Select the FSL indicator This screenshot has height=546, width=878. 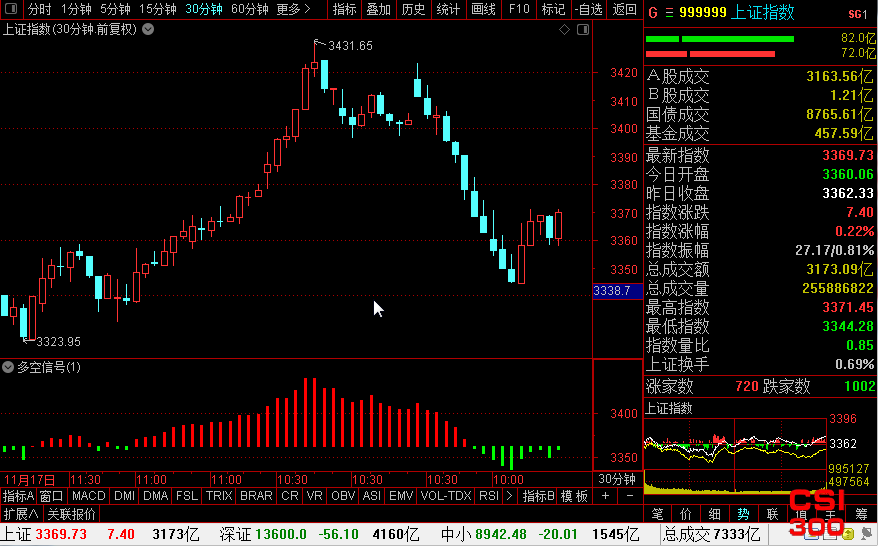coord(187,496)
